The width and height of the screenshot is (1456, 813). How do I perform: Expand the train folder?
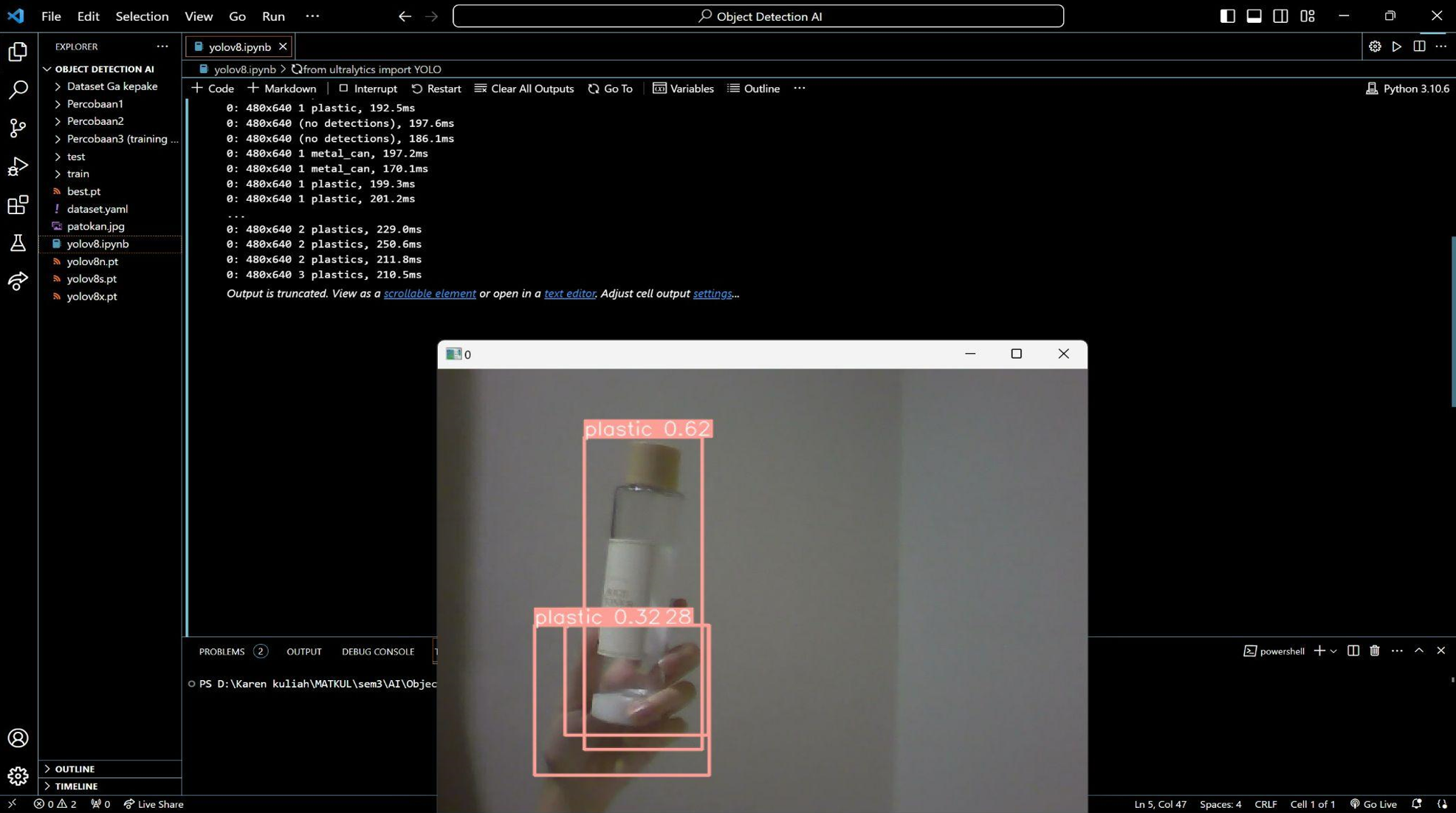tap(110, 174)
